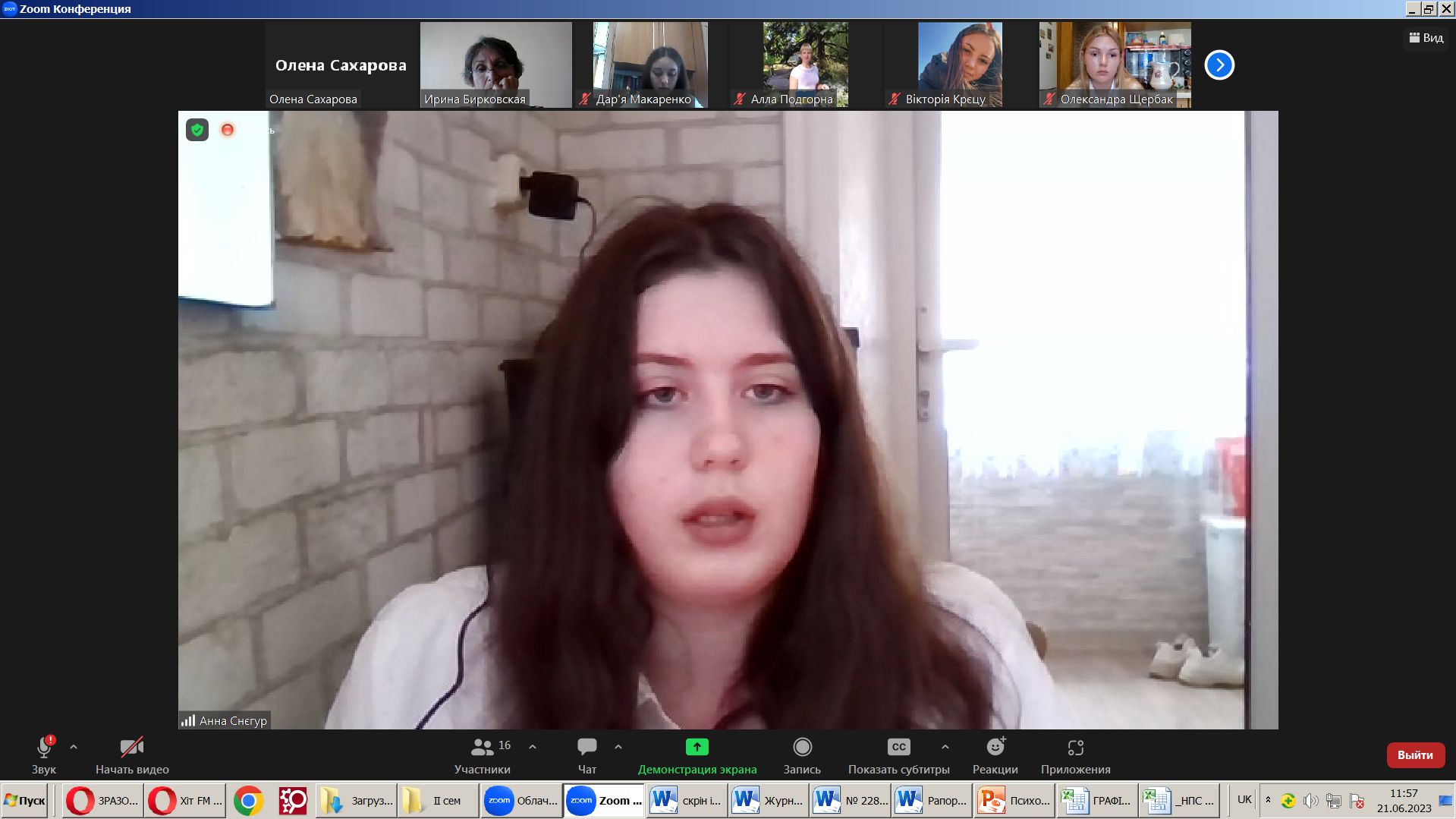Select the Ирина Бирковская video thumbnail
The height and width of the screenshot is (819, 1456).
click(x=495, y=65)
